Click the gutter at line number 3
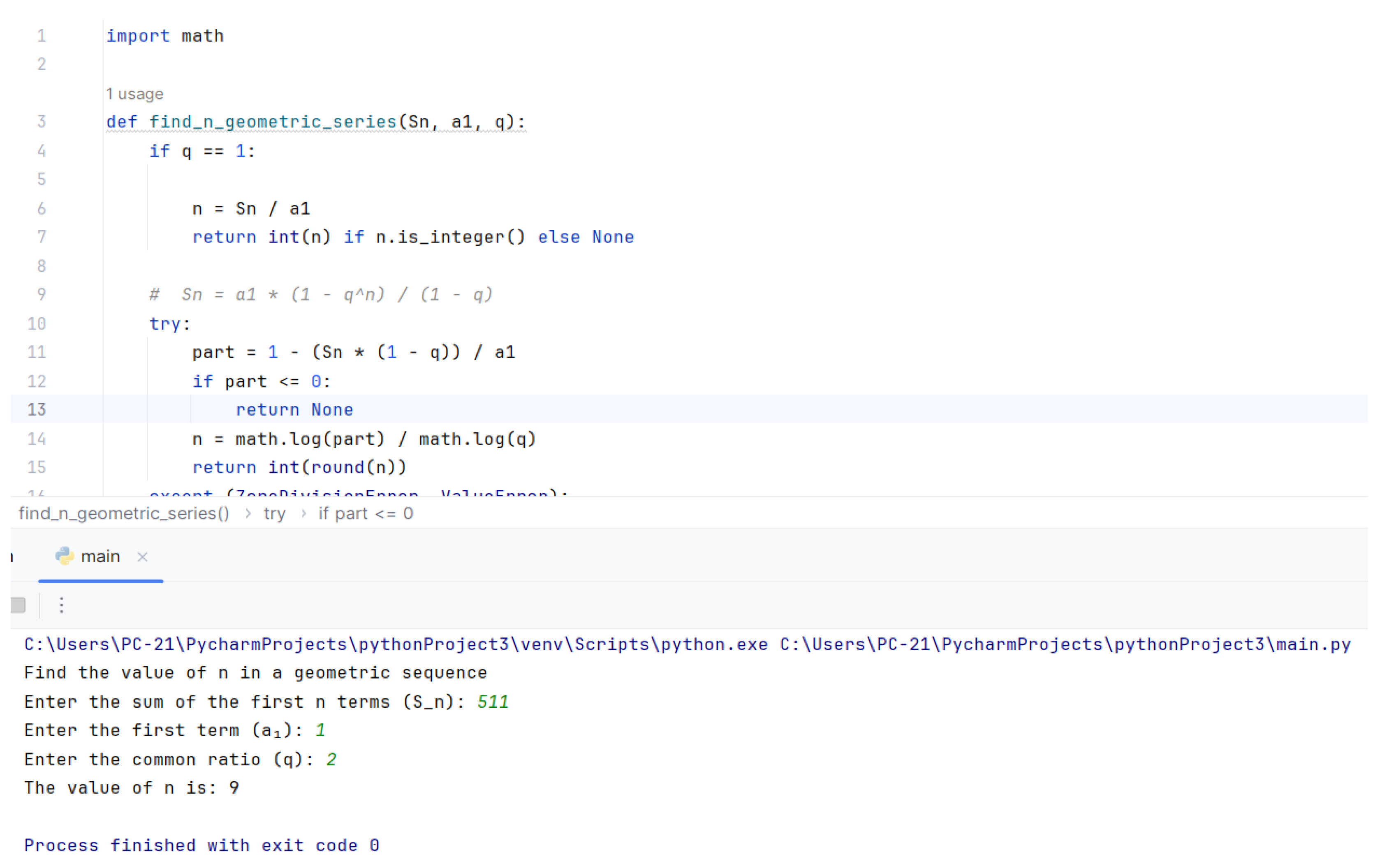Image resolution: width=1380 pixels, height=868 pixels. [41, 122]
